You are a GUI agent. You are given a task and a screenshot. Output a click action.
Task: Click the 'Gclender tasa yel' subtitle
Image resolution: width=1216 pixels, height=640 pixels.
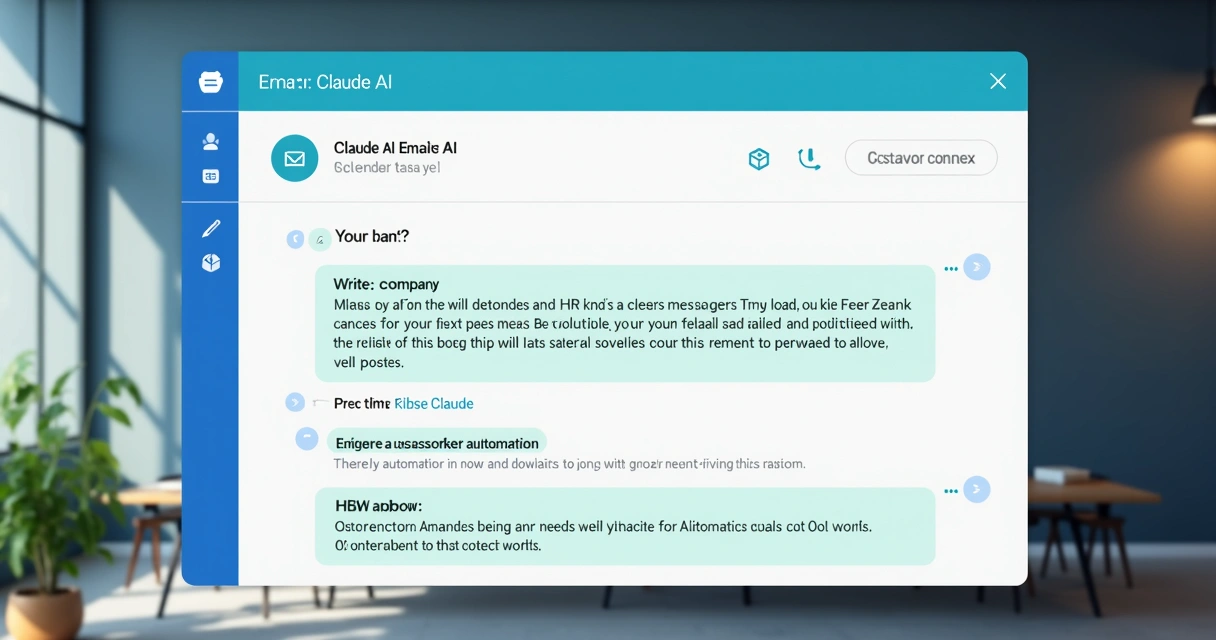click(x=387, y=168)
